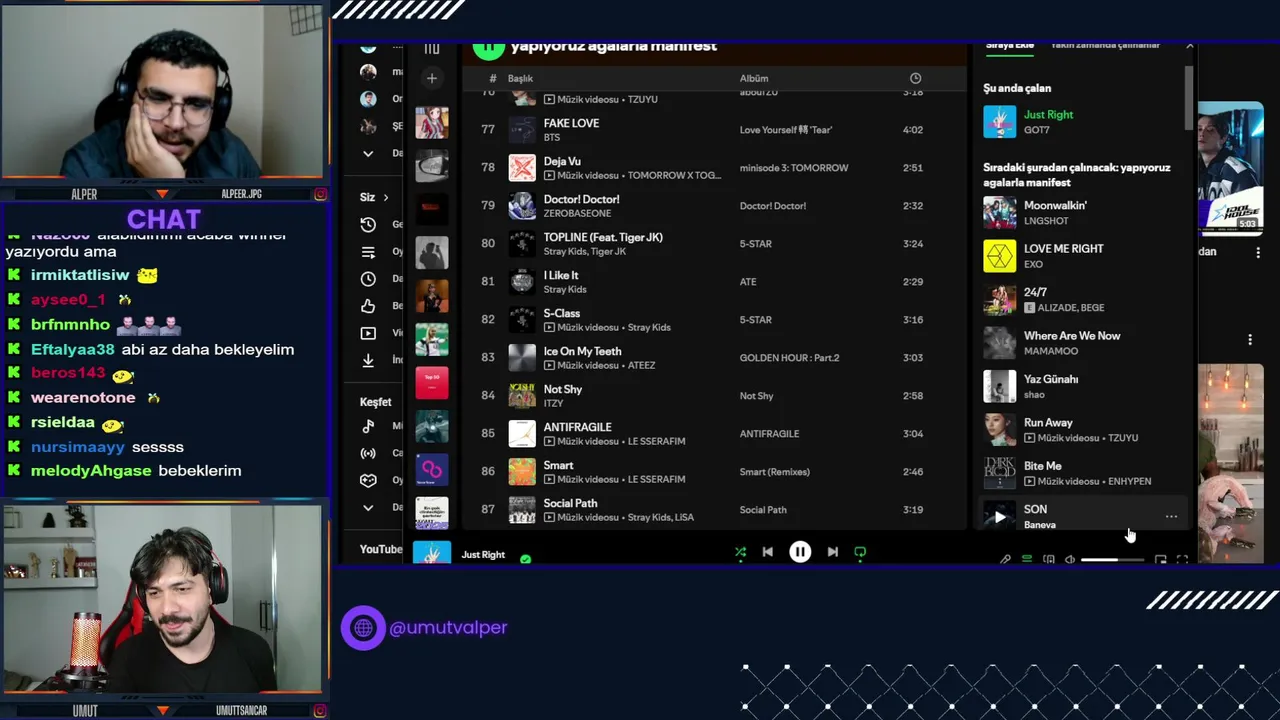Open YouTube Watch Later clock icon
Screen dimensions: 1280x720
368,279
